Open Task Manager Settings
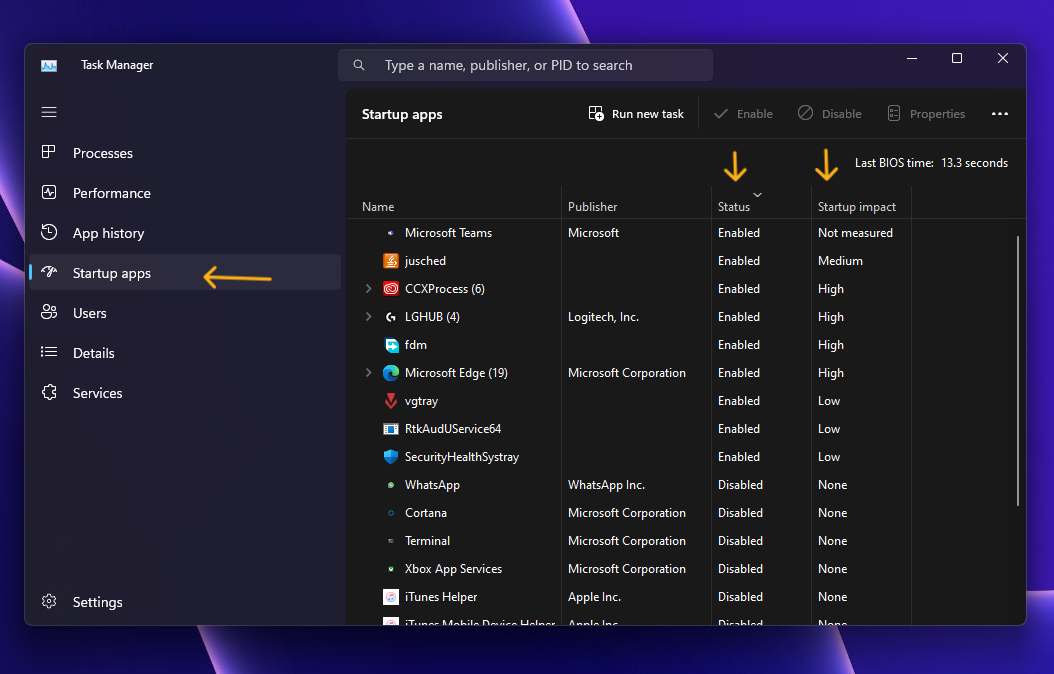Screen dimensions: 1054x674 pyautogui.click(x=185, y=601)
